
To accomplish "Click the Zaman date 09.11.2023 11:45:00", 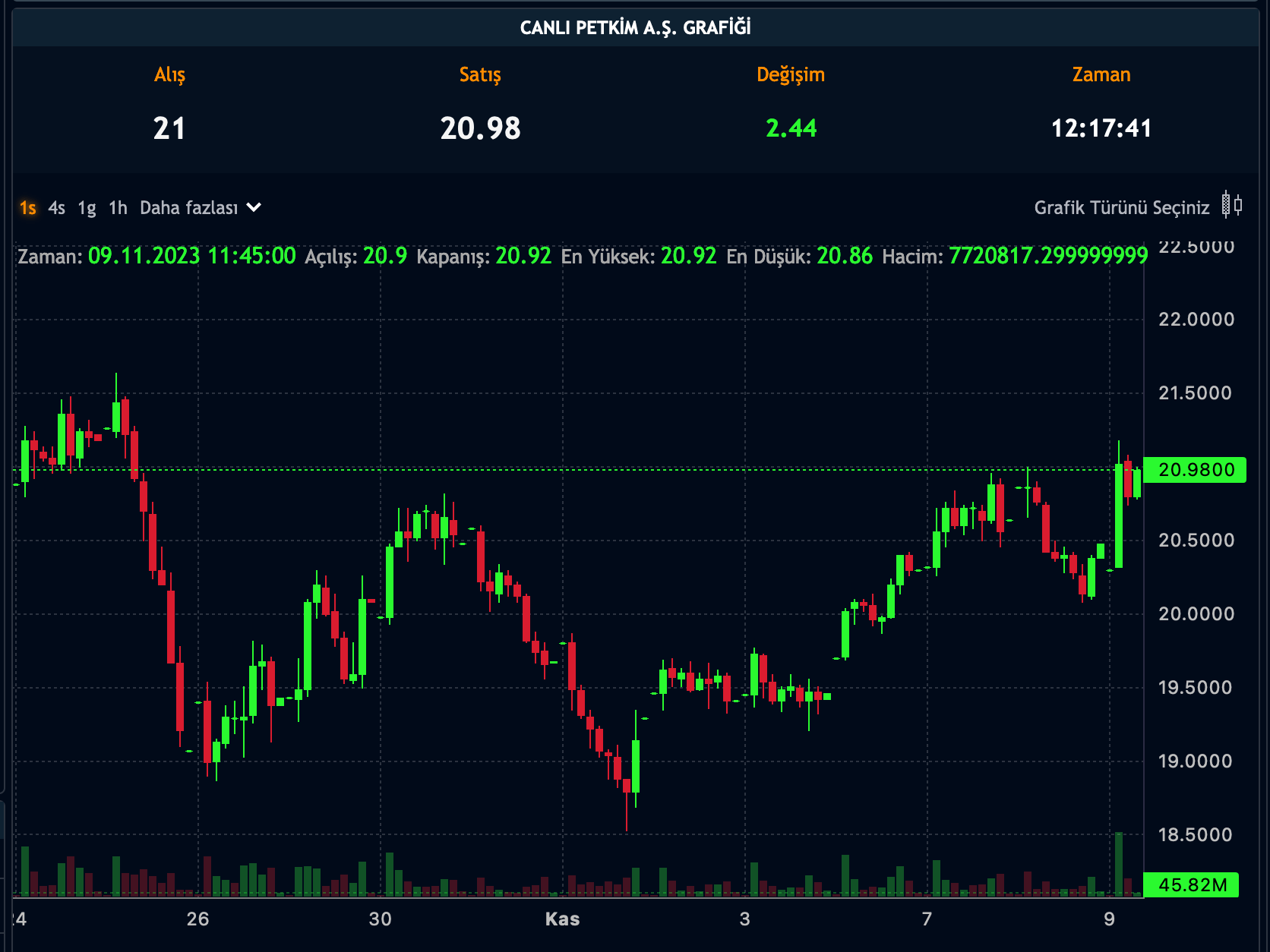I will pyautogui.click(x=192, y=256).
